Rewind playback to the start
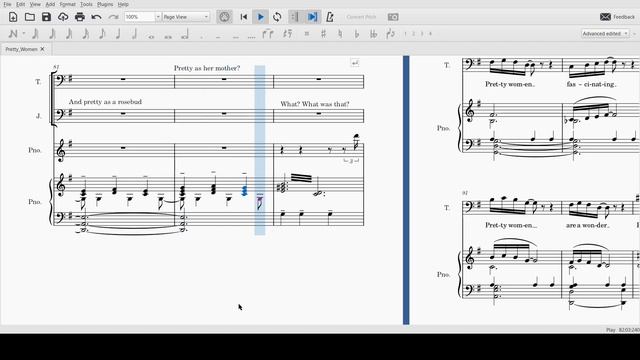 coord(244,17)
